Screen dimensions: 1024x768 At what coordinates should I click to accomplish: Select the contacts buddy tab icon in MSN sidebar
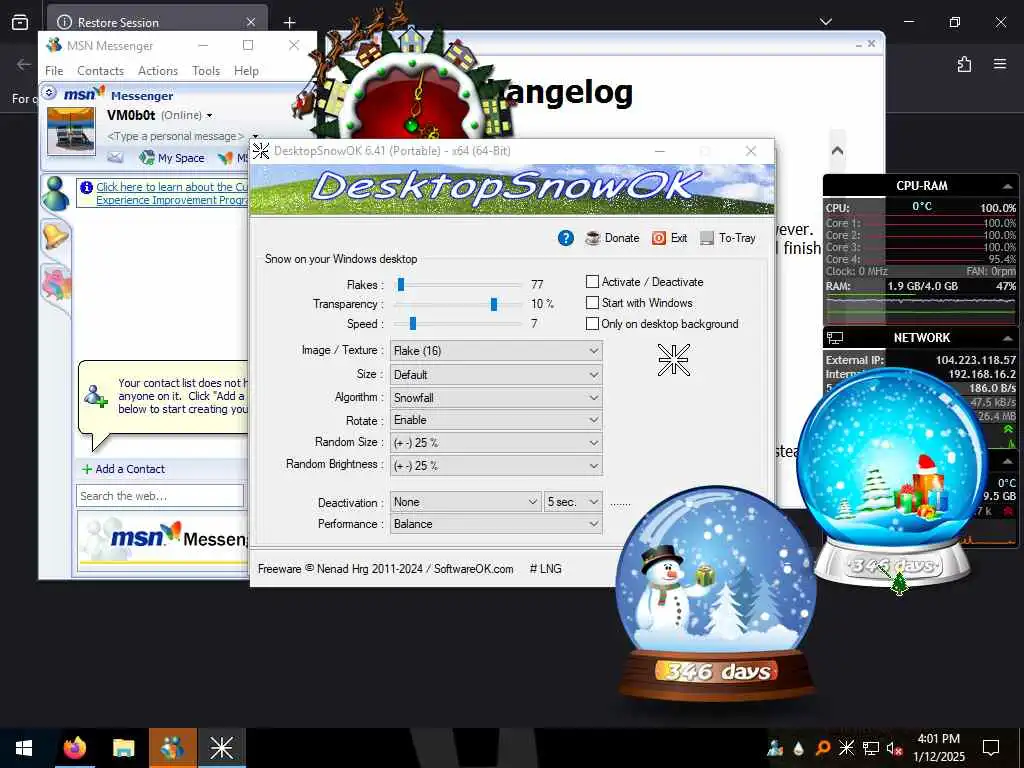click(x=56, y=193)
